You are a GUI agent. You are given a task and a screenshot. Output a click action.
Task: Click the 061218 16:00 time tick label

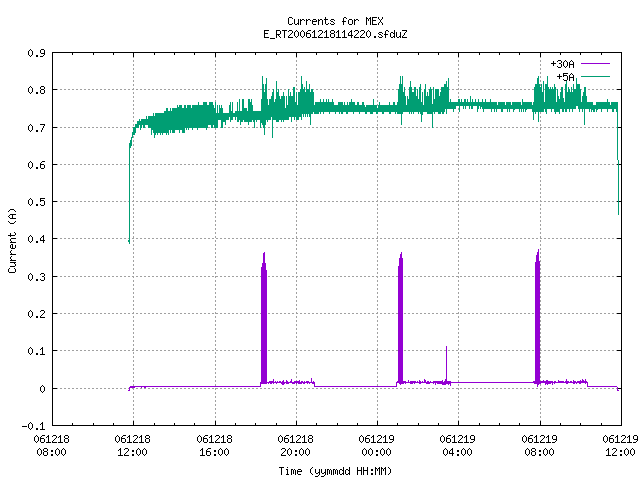click(x=214, y=446)
